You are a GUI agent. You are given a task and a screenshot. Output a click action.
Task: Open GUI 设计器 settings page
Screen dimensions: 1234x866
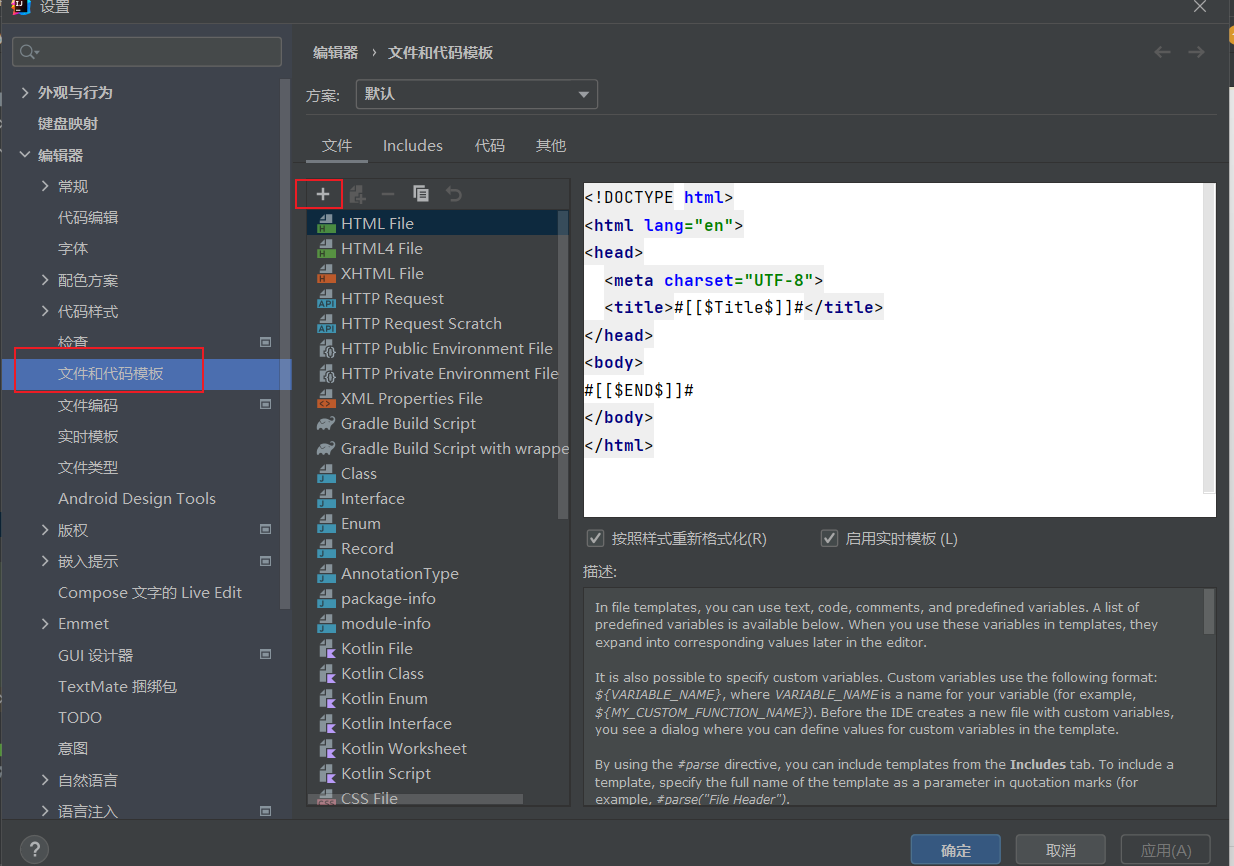click(x=95, y=655)
